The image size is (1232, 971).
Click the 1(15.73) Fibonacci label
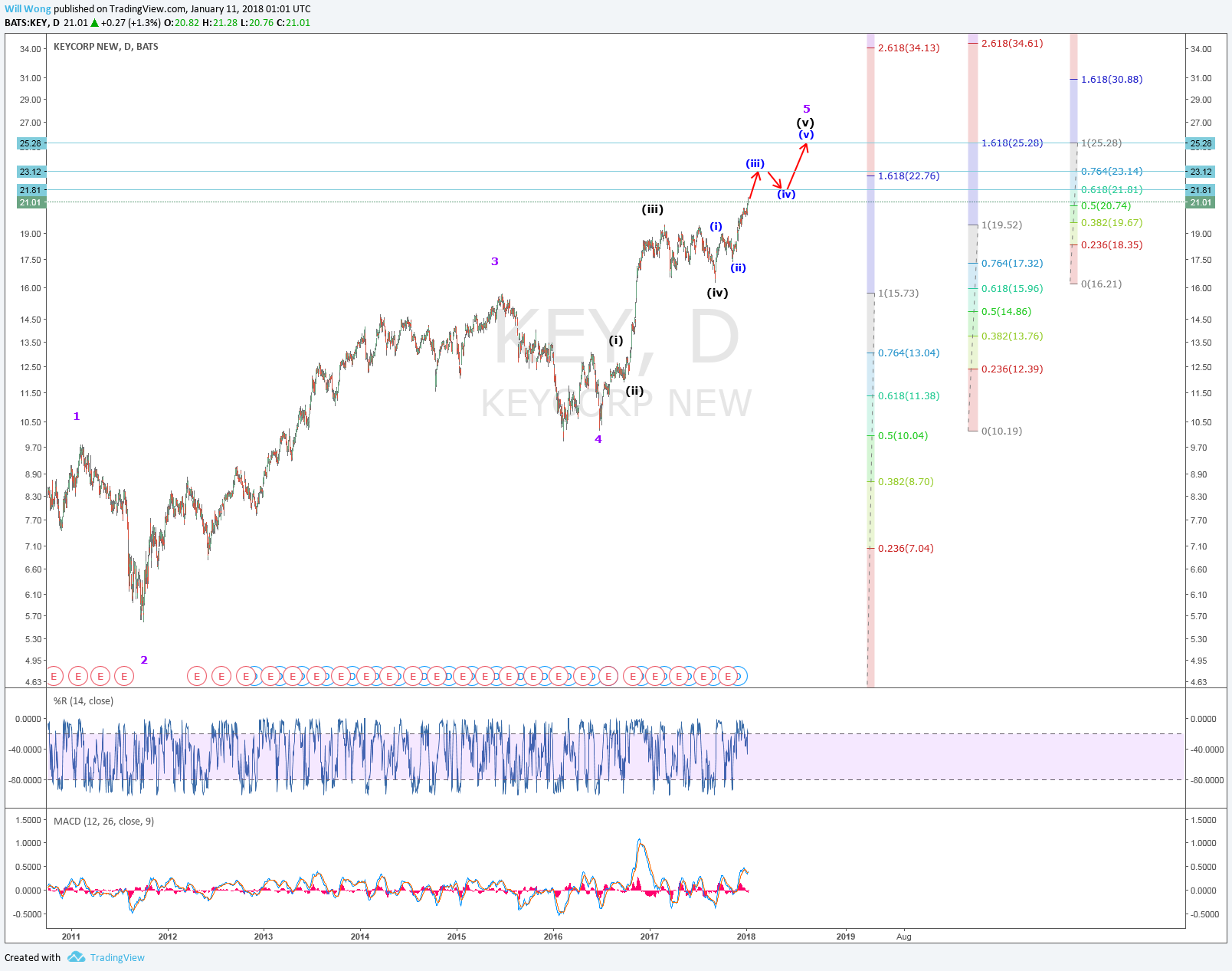pyautogui.click(x=898, y=294)
